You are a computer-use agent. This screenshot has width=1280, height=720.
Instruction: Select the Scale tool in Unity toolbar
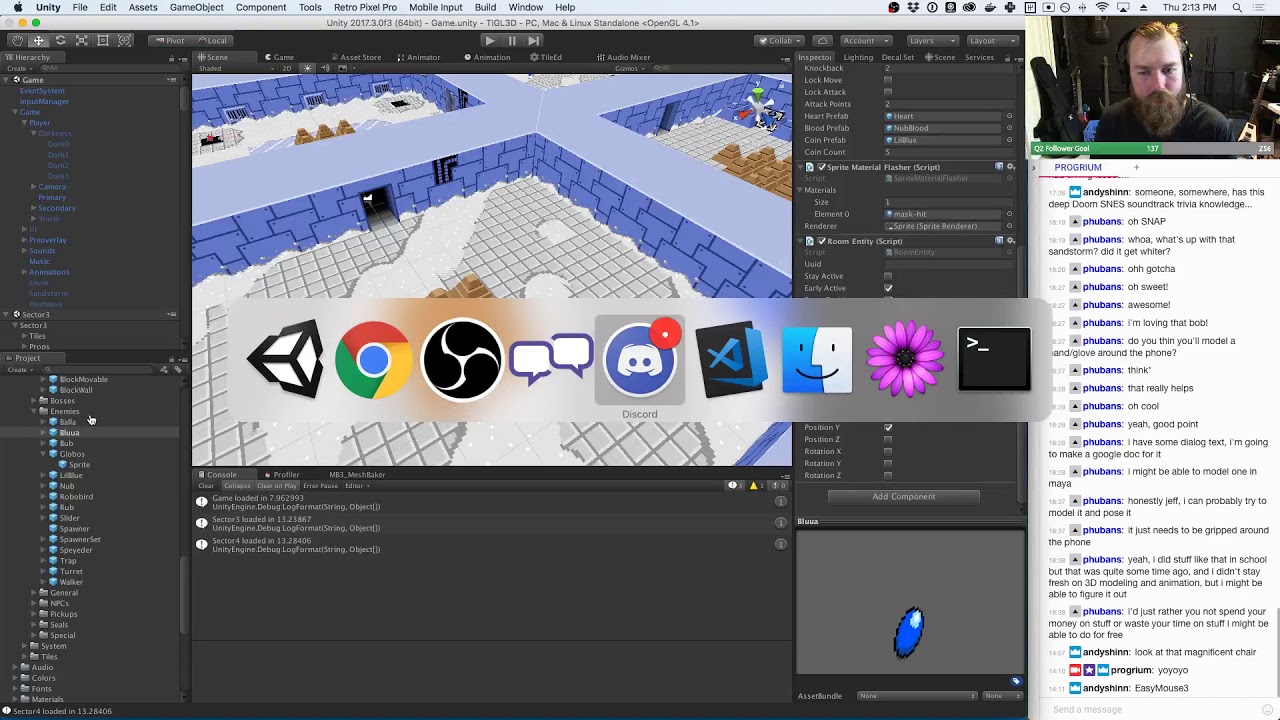coord(81,41)
